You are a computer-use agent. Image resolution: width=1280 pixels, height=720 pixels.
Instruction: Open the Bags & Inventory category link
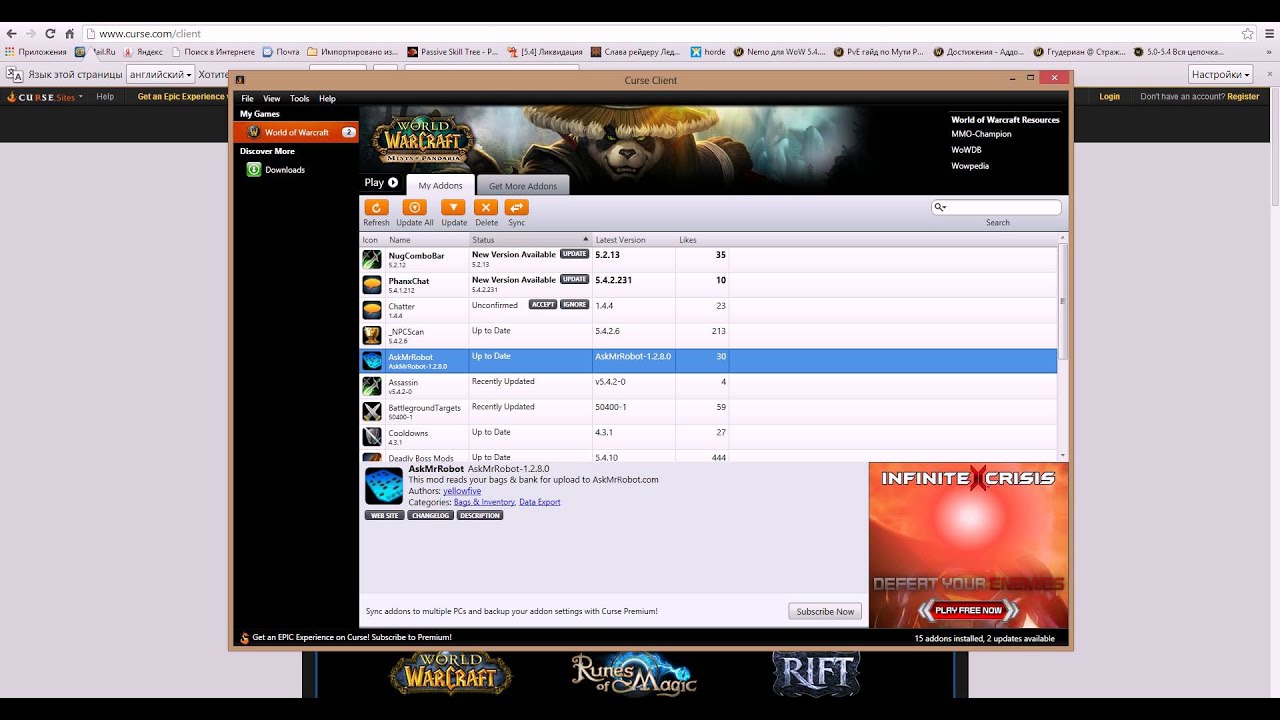(x=485, y=502)
